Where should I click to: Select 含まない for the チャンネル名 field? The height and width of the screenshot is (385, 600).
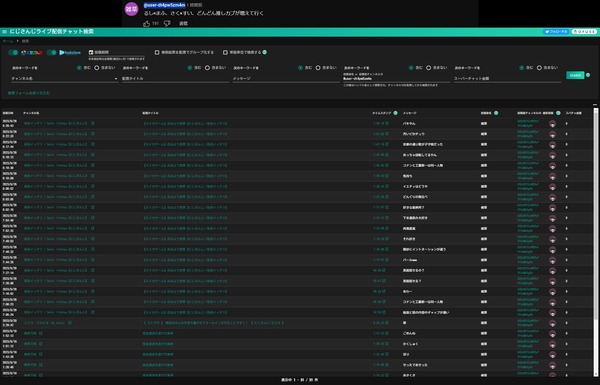tap(97, 68)
